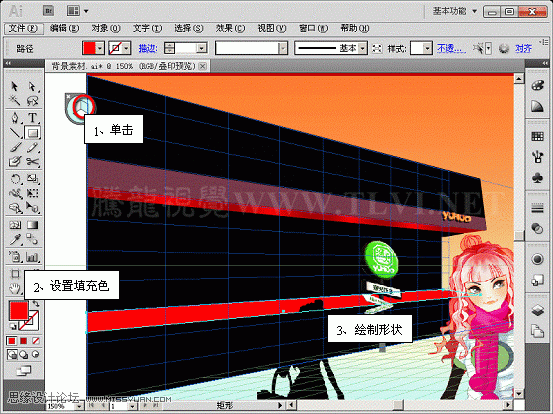This screenshot has height=414, width=553.
Task: Select the Eyedropper tool
Action: tap(15, 239)
